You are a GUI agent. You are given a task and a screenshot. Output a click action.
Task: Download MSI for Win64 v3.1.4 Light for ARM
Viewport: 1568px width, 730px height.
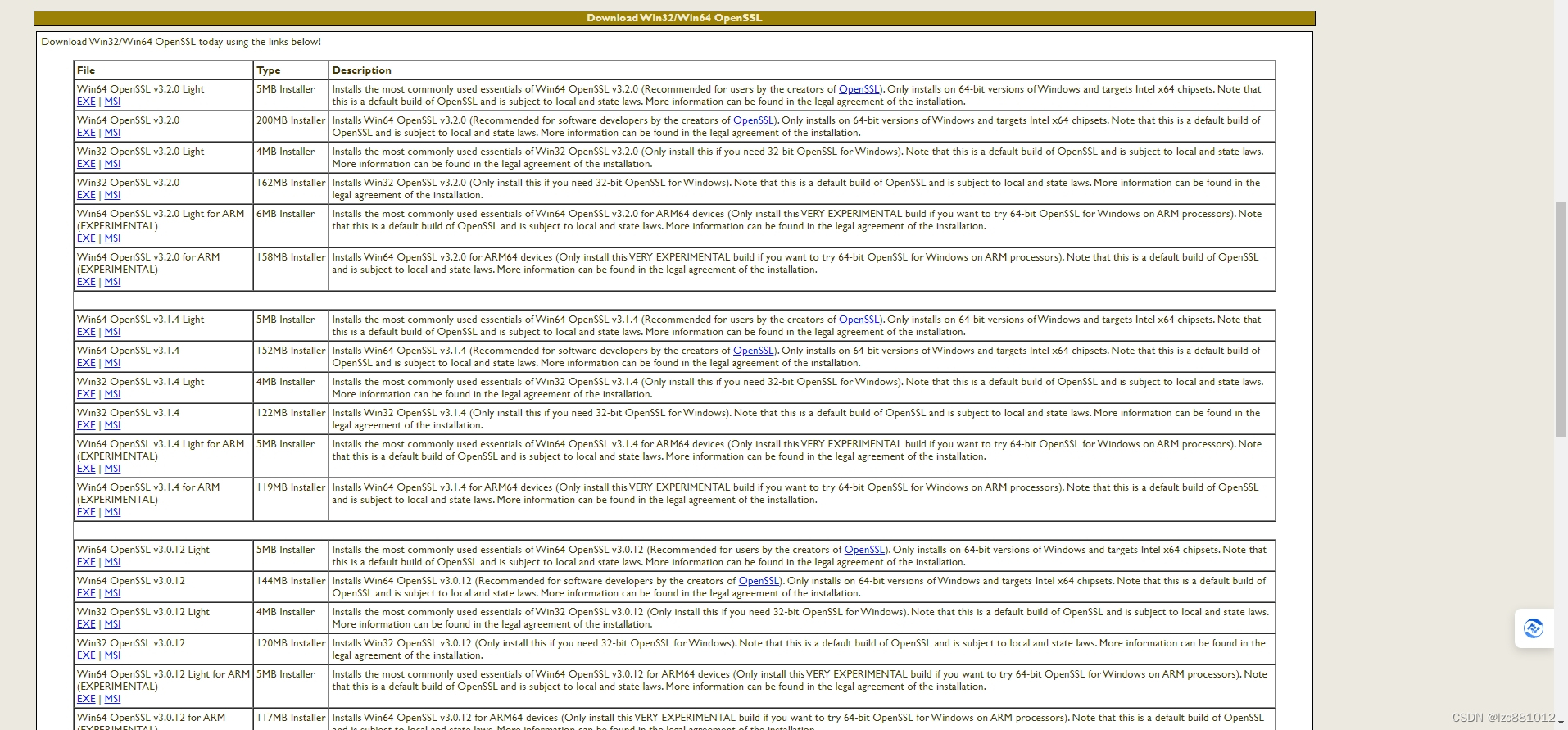tap(112, 469)
